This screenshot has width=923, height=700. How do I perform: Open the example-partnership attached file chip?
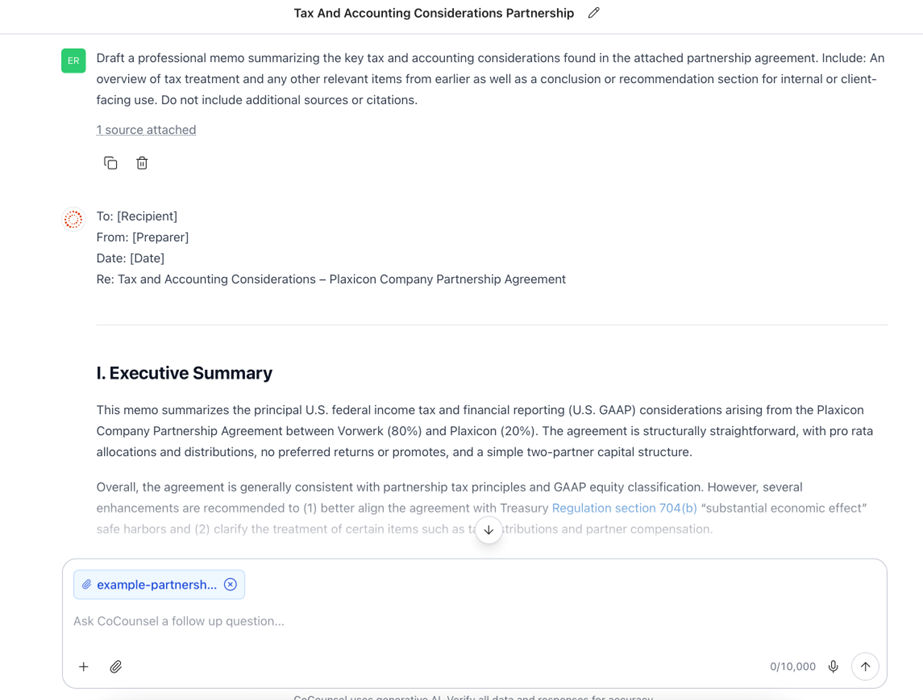click(156, 585)
